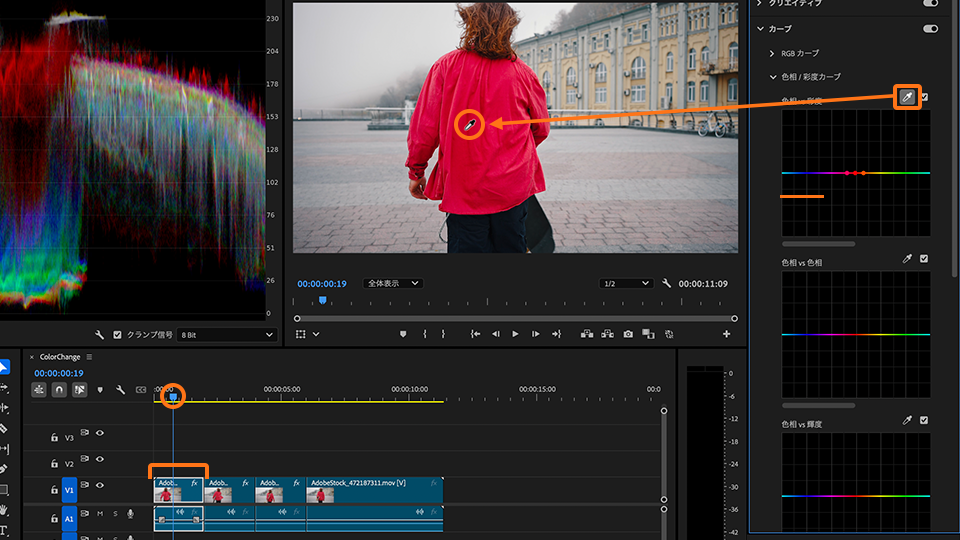
Task: Open the button editor plus icon
Action: coord(727,334)
